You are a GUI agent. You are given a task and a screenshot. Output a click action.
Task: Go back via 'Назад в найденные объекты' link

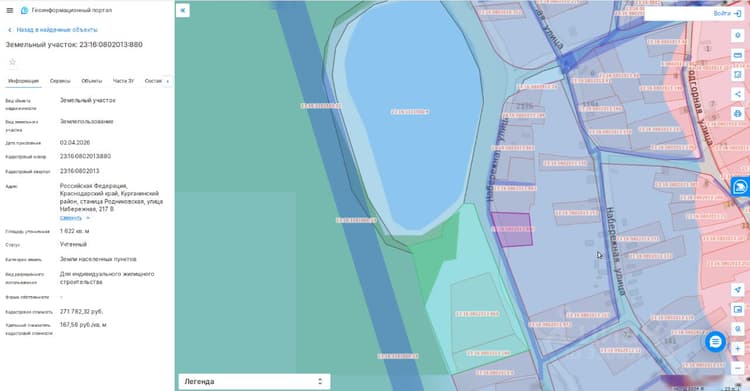[x=53, y=30]
